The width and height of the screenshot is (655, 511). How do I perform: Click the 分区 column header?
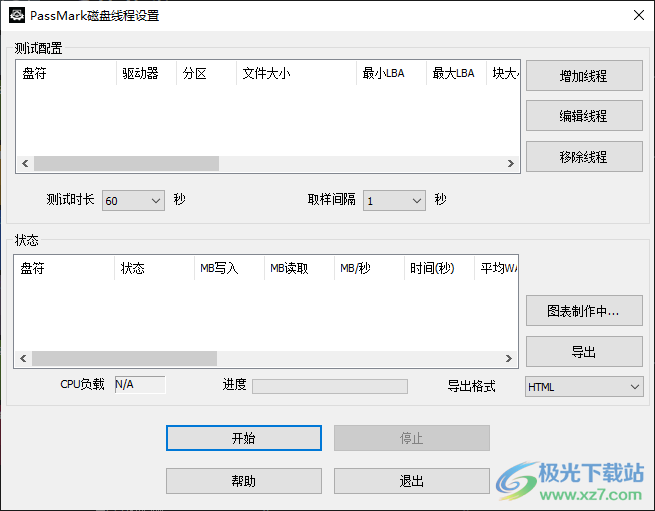(207, 73)
